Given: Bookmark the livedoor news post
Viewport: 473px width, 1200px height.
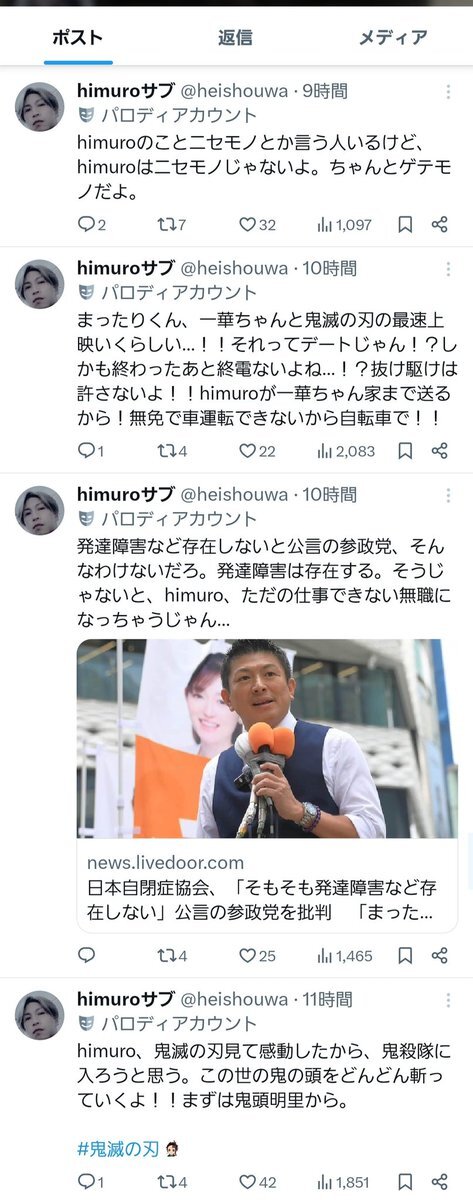Looking at the screenshot, I should point(405,956).
